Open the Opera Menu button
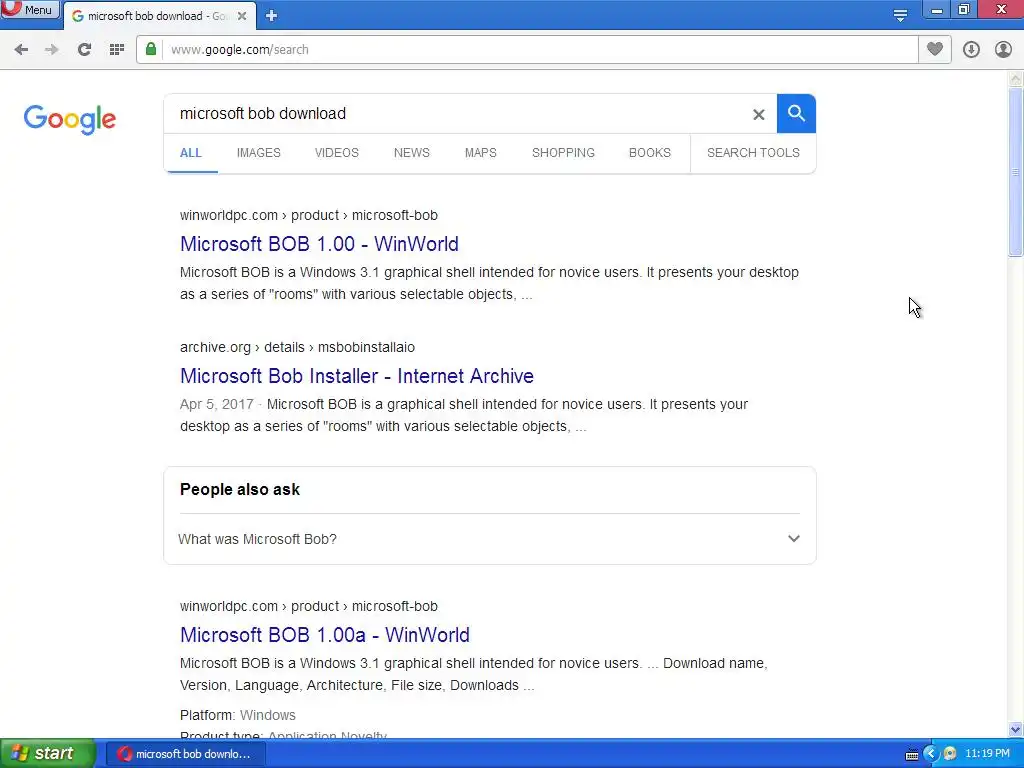This screenshot has width=1024, height=768. pyautogui.click(x=30, y=10)
